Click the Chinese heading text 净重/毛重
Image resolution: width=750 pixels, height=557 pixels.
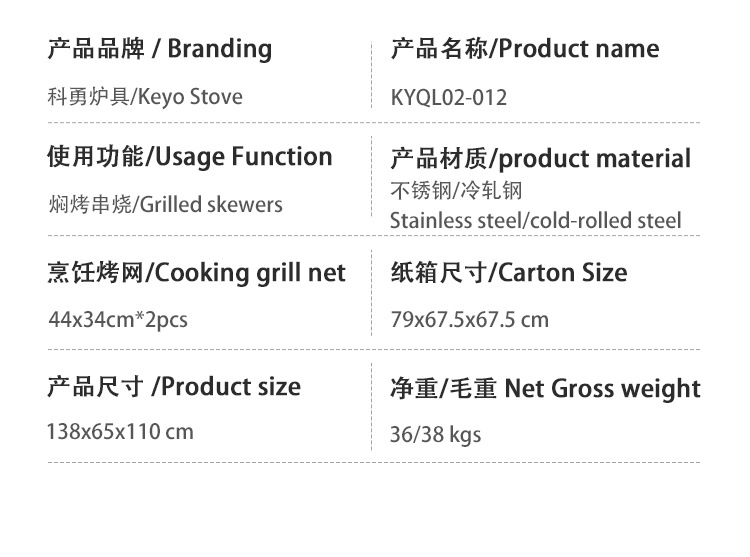click(x=443, y=388)
